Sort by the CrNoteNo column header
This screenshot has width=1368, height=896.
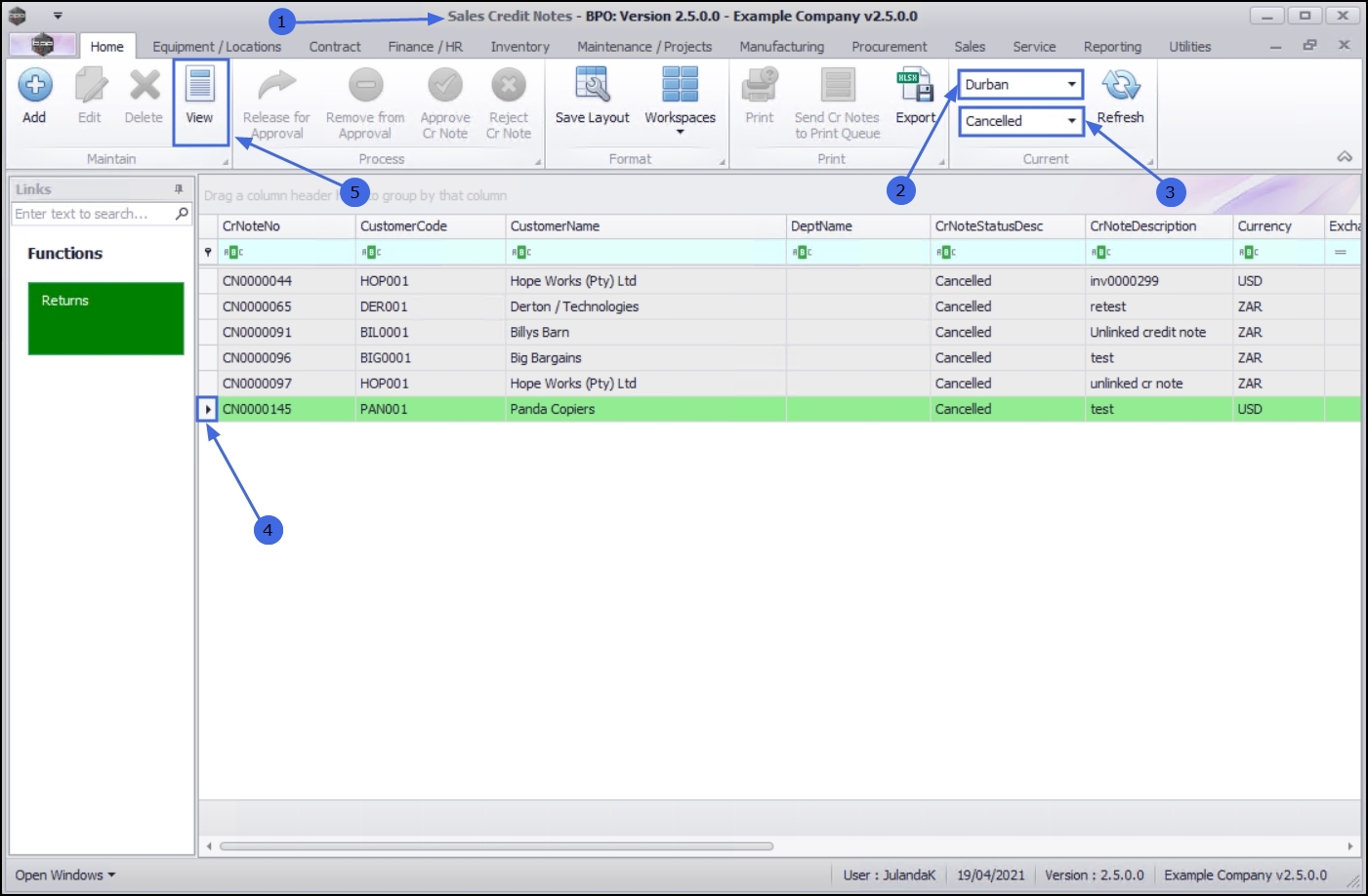287,226
